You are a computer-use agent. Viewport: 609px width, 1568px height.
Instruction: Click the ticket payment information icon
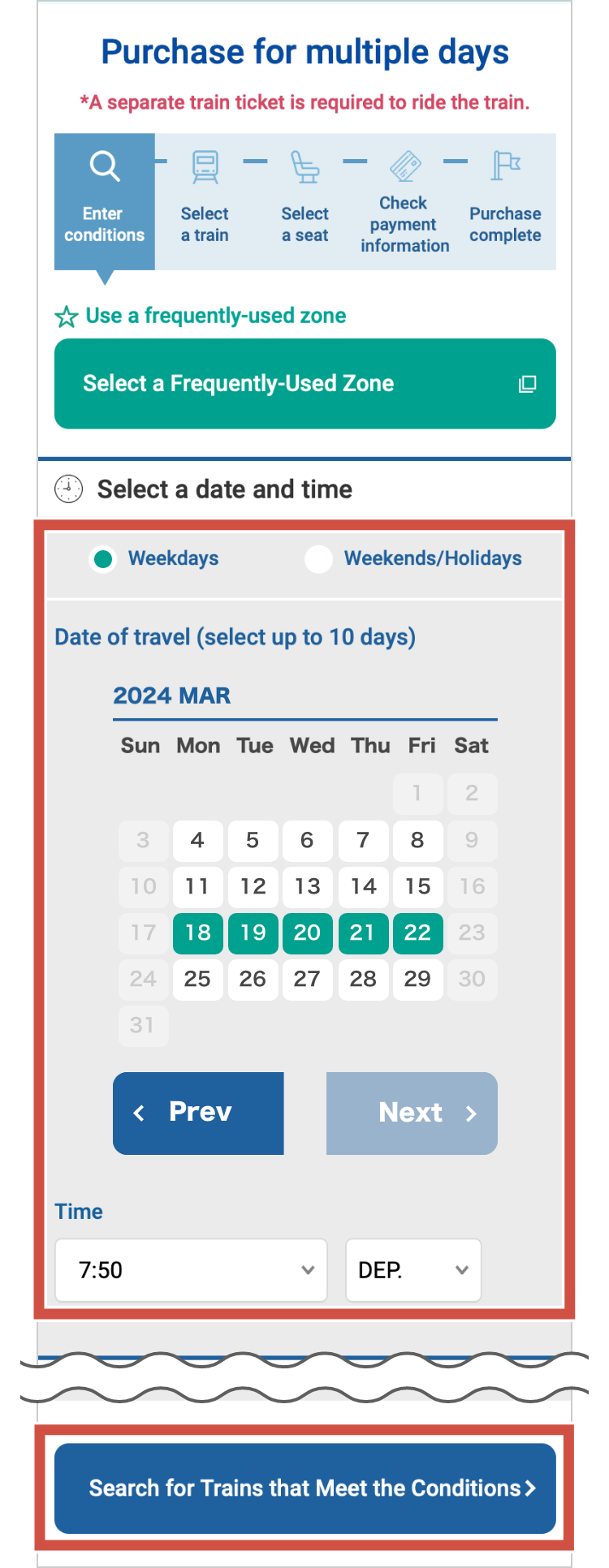[405, 166]
